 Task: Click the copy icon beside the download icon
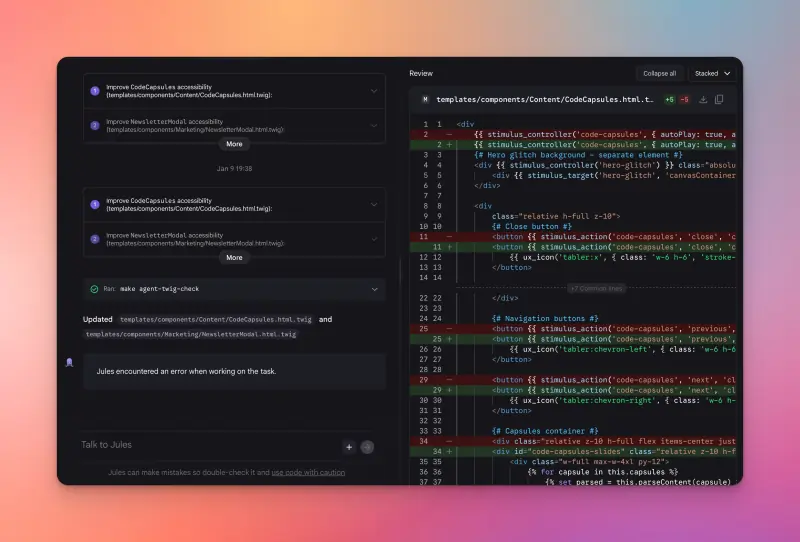719,100
